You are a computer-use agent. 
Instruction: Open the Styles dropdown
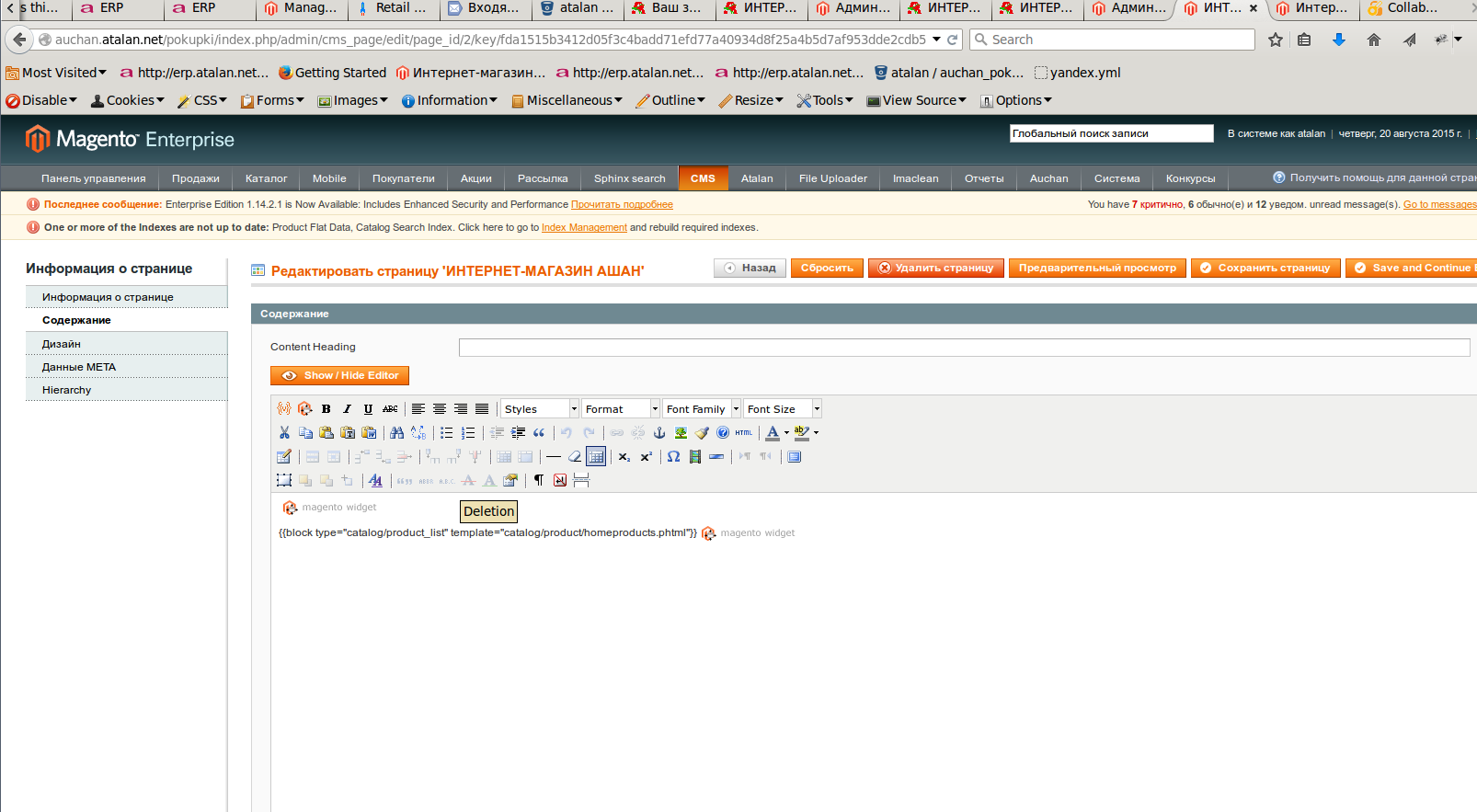point(540,408)
